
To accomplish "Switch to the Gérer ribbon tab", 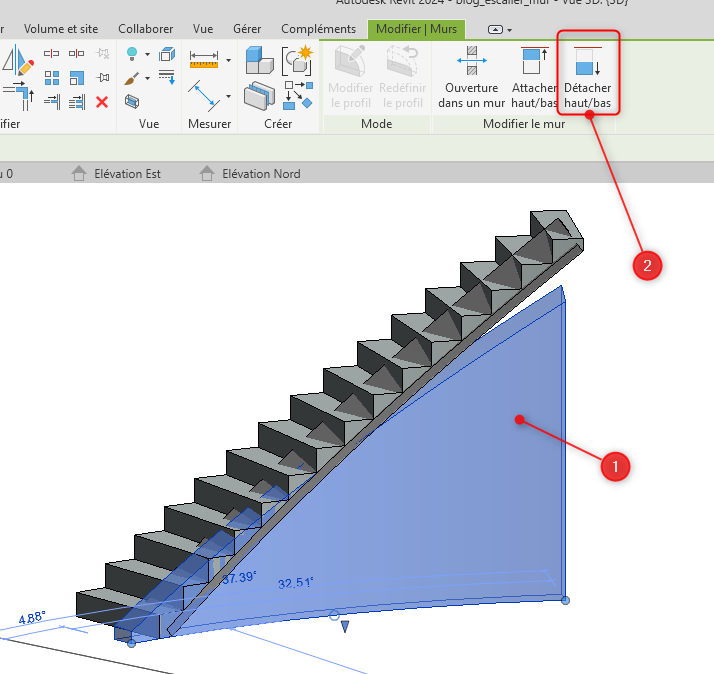I will 246,29.
